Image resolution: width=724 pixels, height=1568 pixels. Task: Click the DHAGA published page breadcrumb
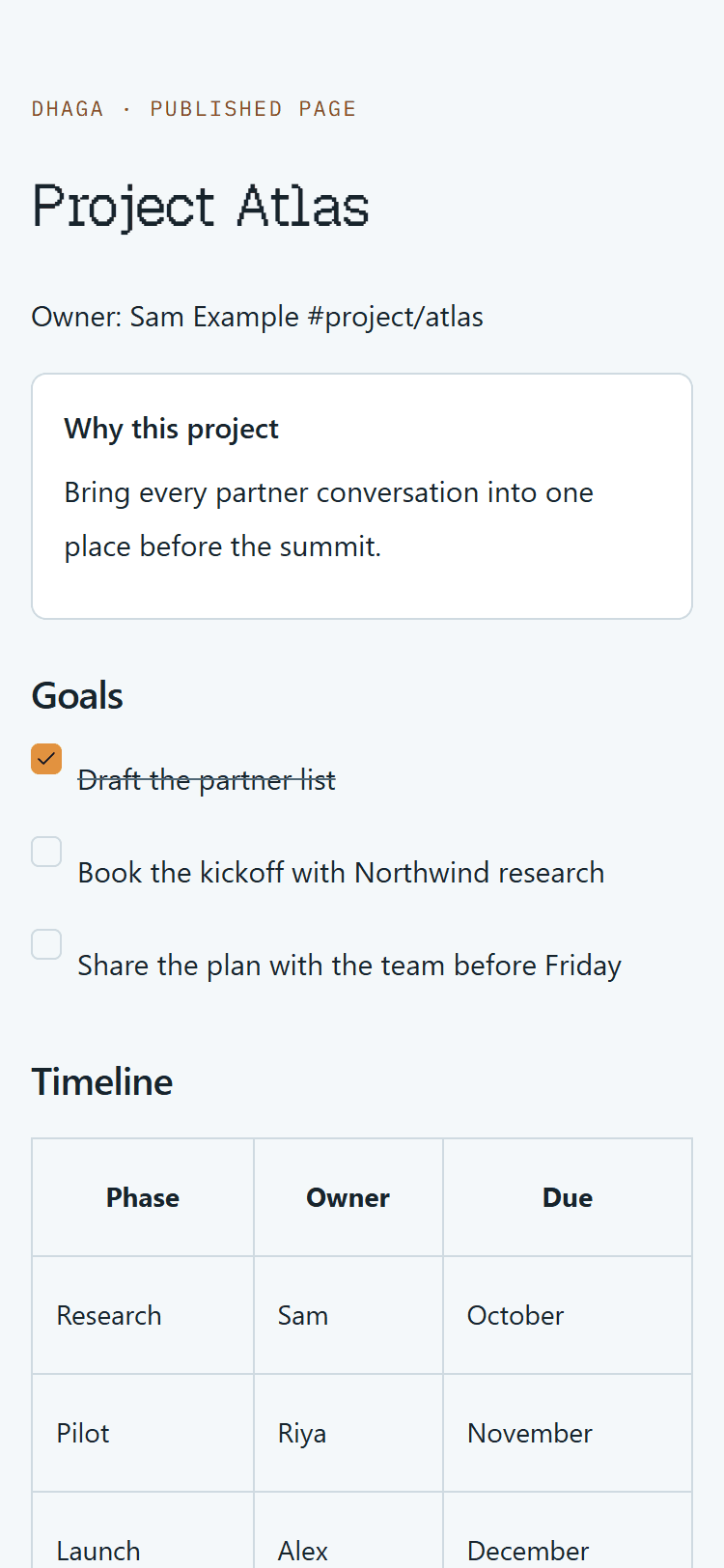click(x=194, y=108)
